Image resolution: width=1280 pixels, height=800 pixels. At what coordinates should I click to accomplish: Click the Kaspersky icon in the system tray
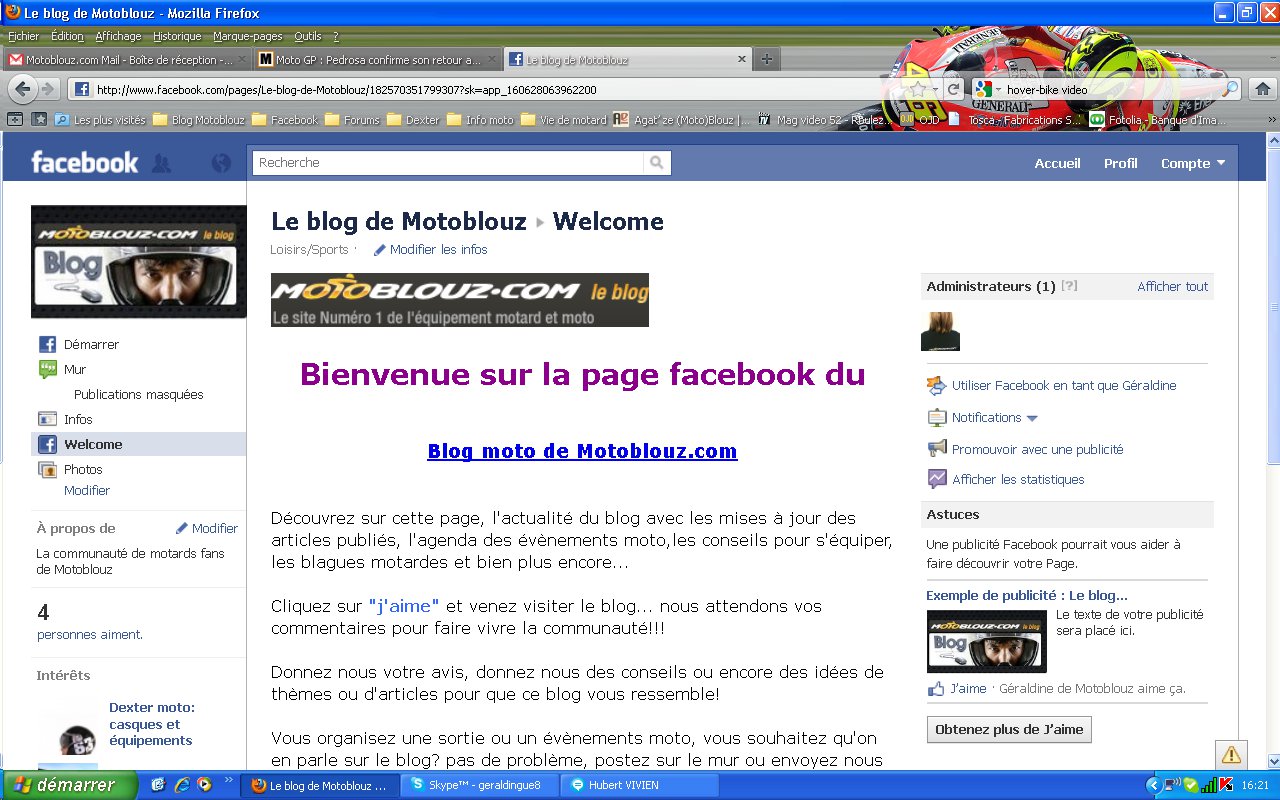tap(1226, 785)
